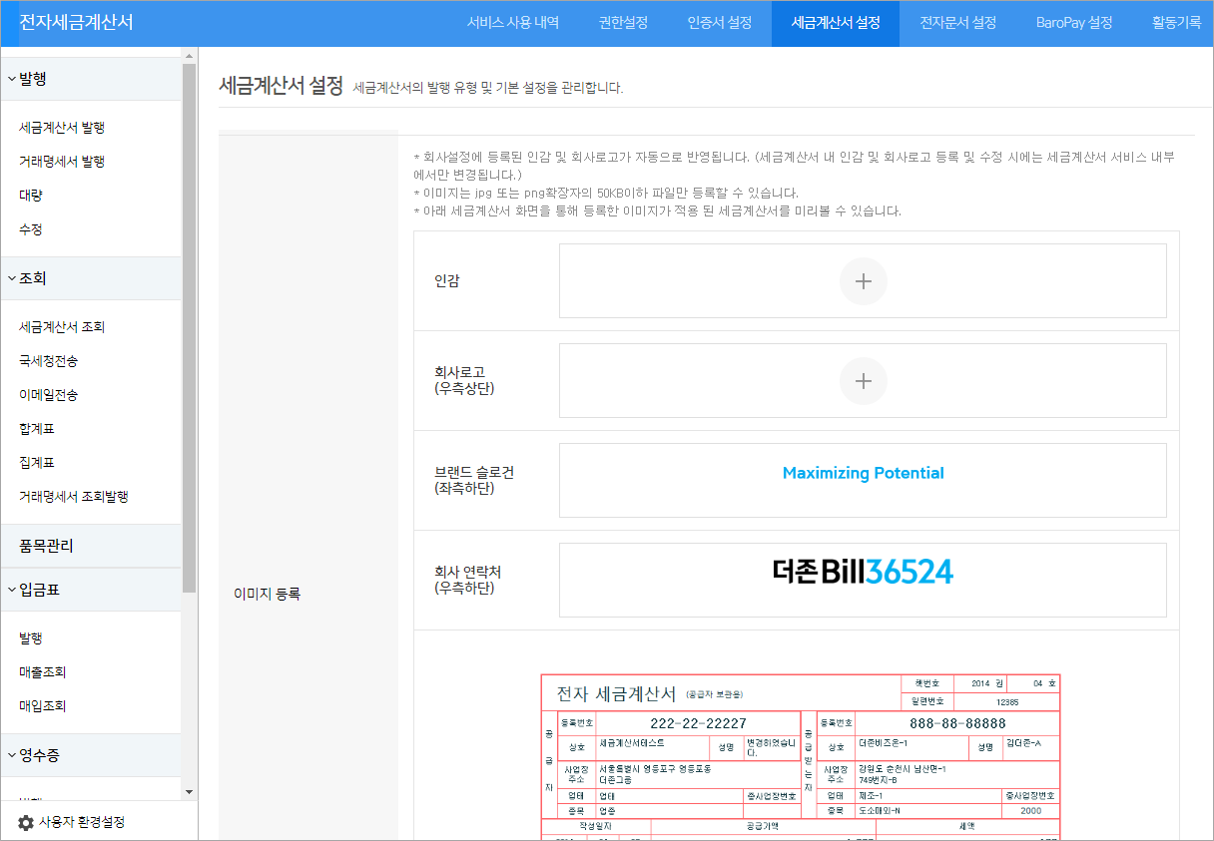
Task: Click the tax invoice preview image
Action: pos(800,755)
